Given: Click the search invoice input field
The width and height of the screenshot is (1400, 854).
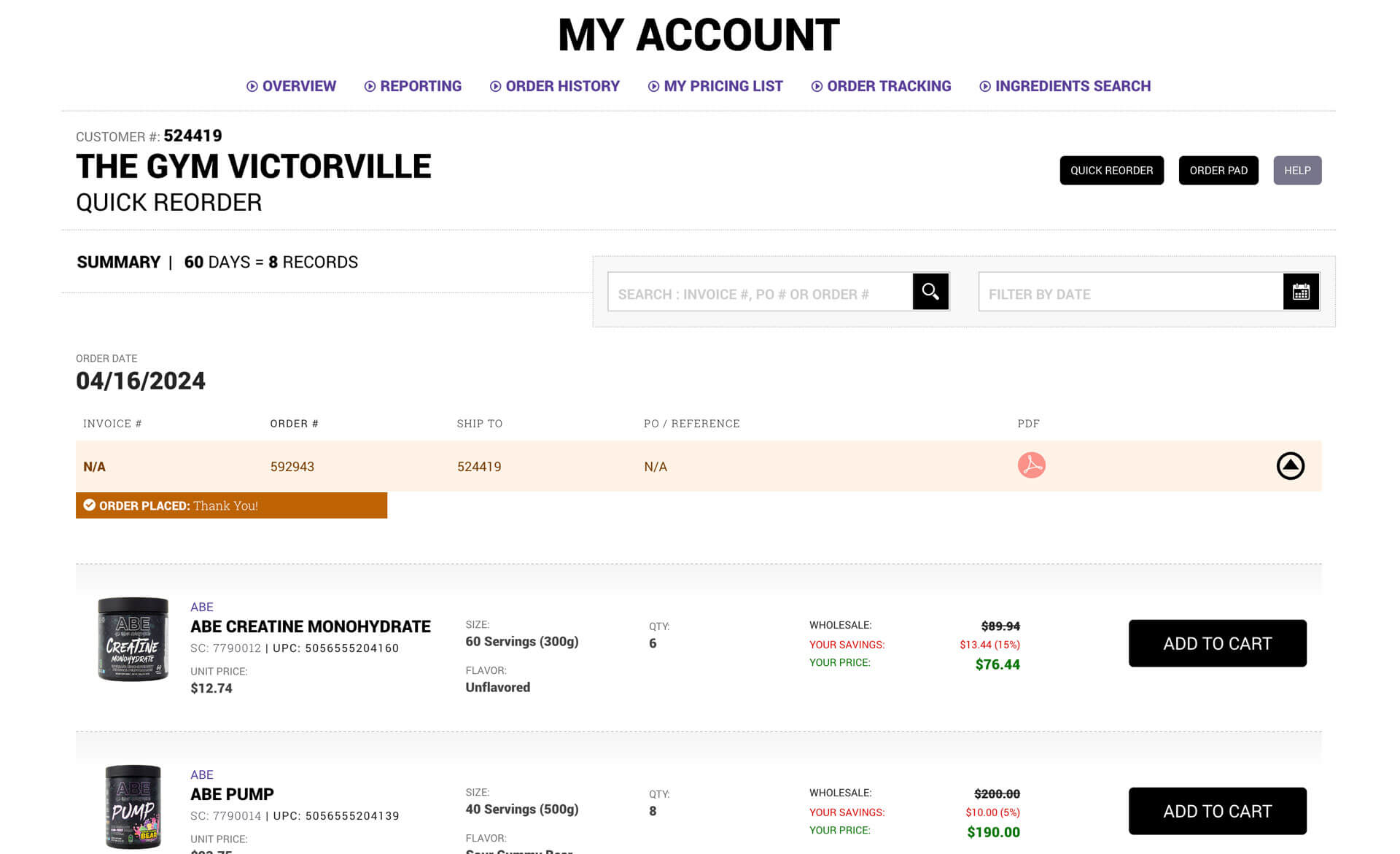Looking at the screenshot, I should point(758,293).
